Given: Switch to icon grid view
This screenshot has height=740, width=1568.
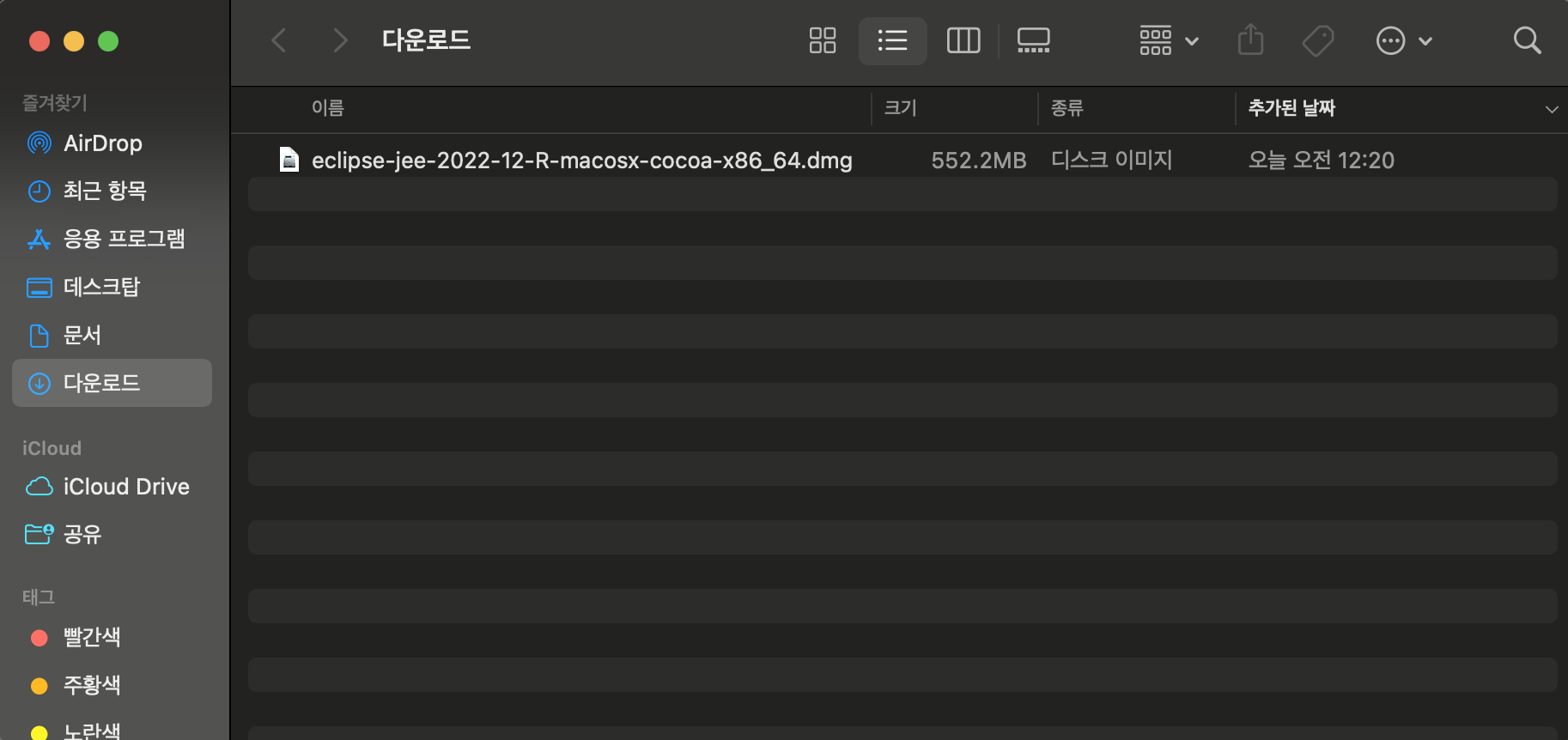Looking at the screenshot, I should tap(823, 40).
